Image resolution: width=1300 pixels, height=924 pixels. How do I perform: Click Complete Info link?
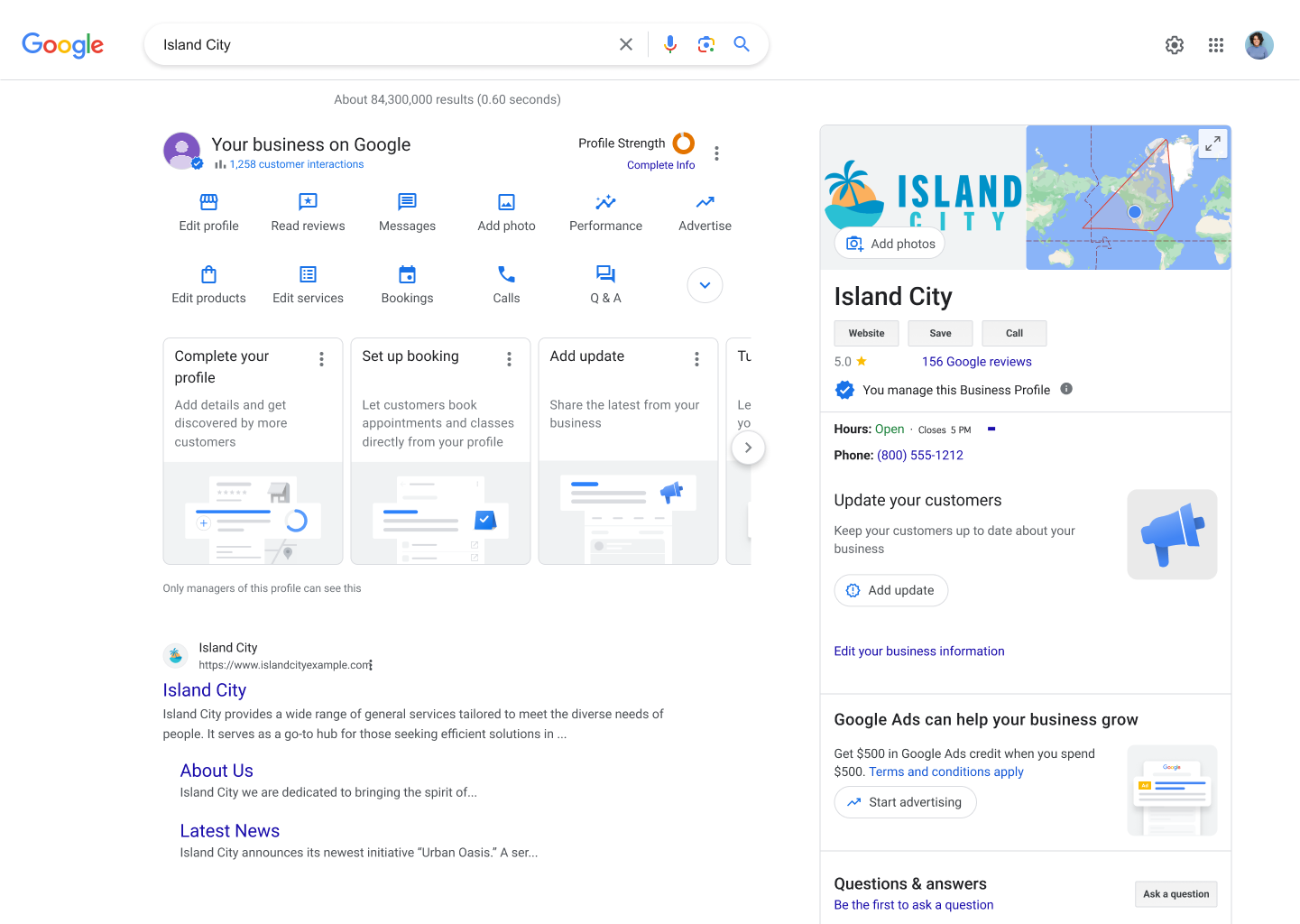tap(660, 165)
